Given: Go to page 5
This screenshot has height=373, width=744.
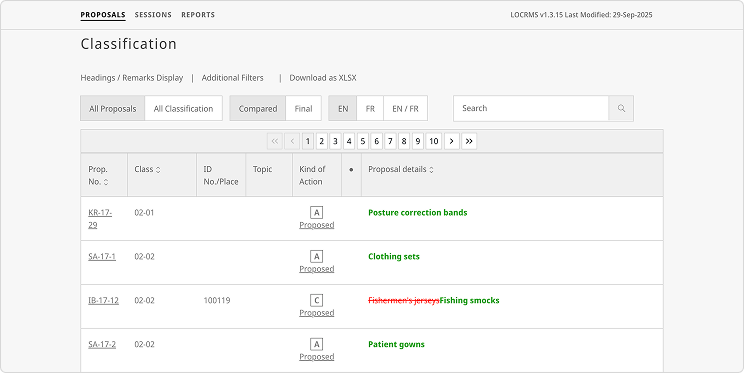Looking at the screenshot, I should click(363, 141).
